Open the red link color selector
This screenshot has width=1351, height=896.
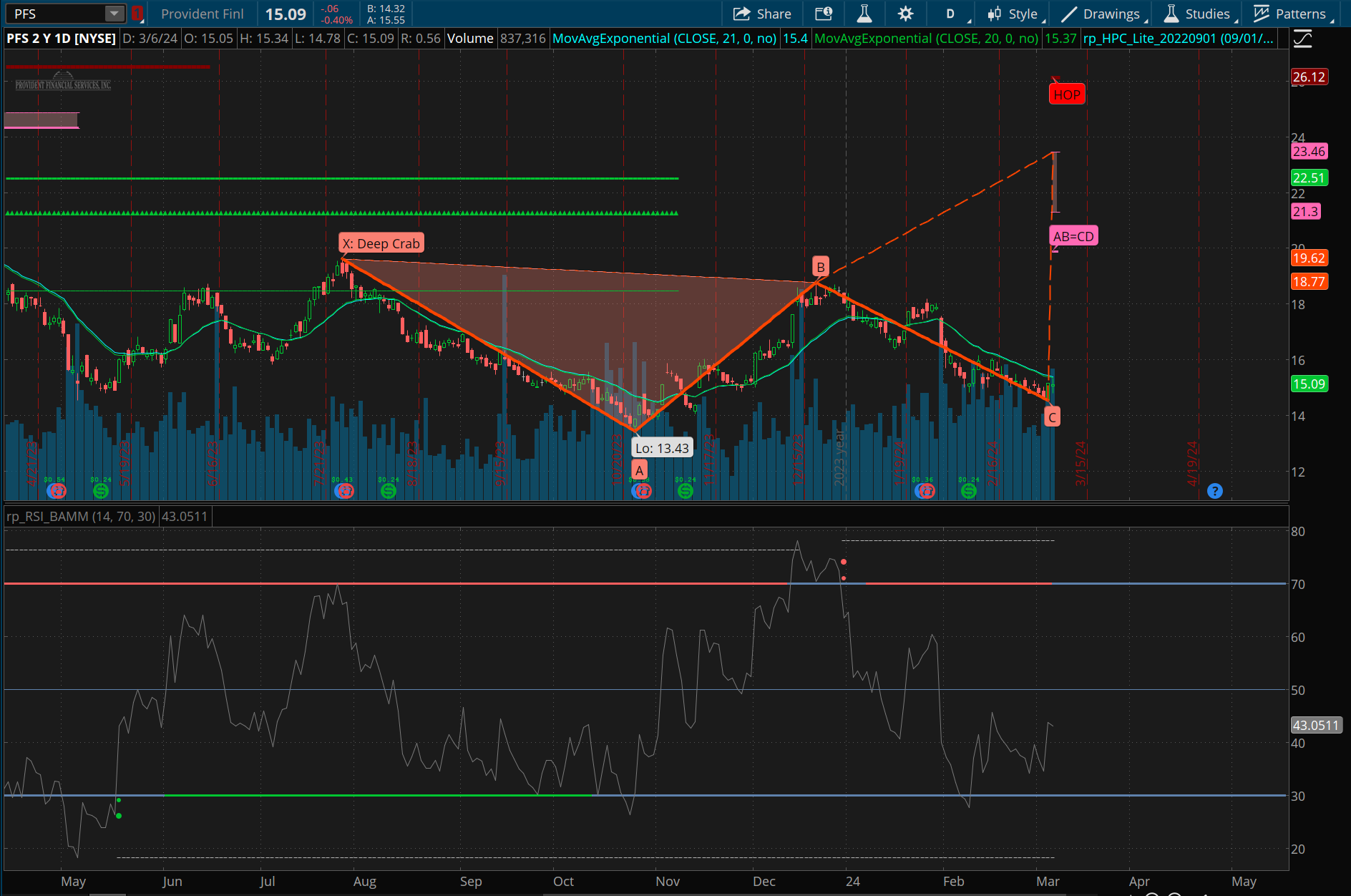pyautogui.click(x=137, y=14)
